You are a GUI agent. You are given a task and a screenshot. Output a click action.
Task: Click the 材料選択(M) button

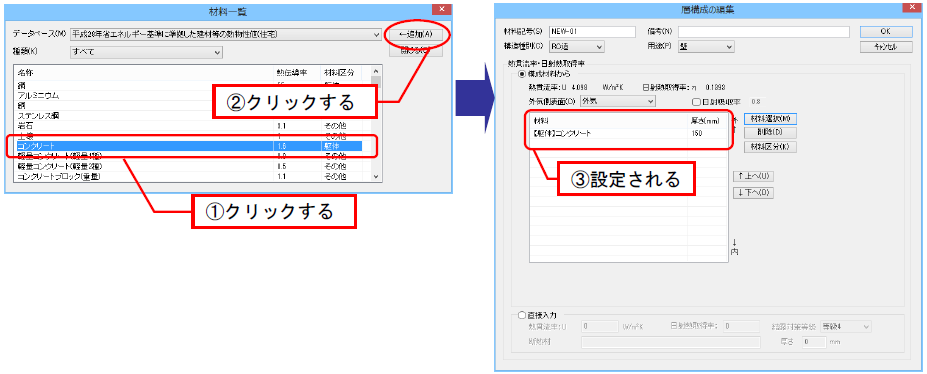770,119
